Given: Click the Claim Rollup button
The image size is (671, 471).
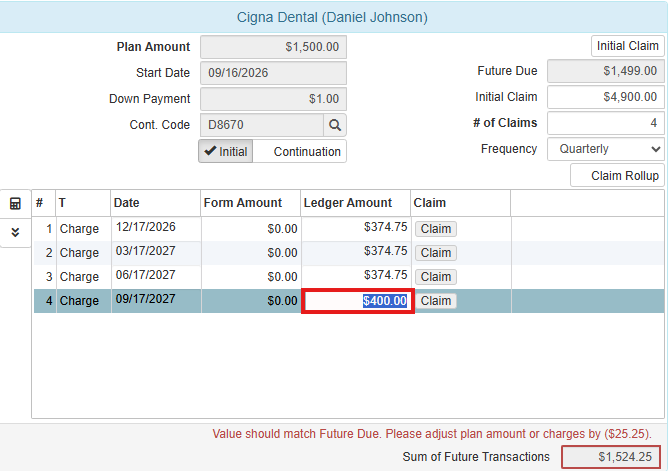Looking at the screenshot, I should coord(618,175).
